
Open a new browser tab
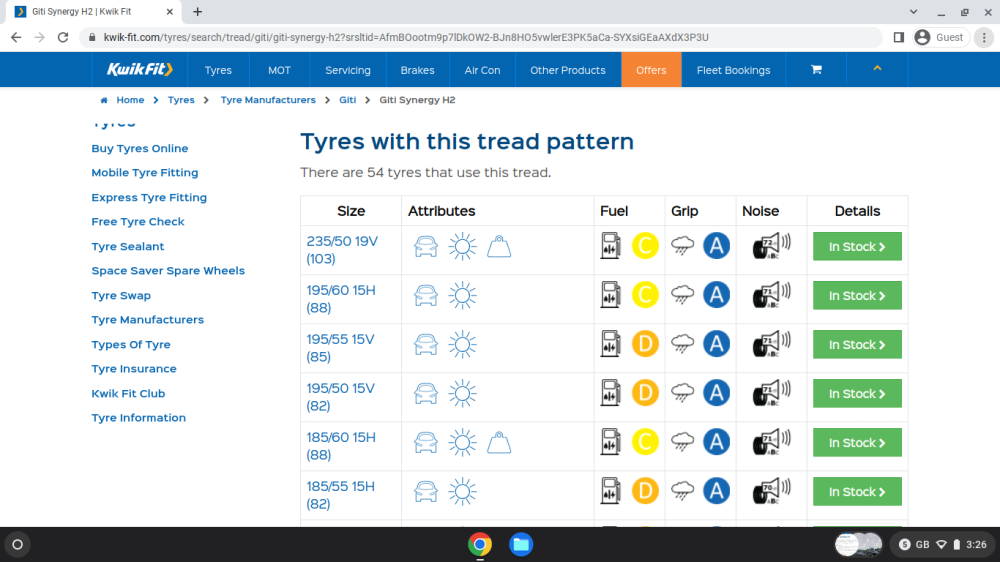click(x=198, y=11)
